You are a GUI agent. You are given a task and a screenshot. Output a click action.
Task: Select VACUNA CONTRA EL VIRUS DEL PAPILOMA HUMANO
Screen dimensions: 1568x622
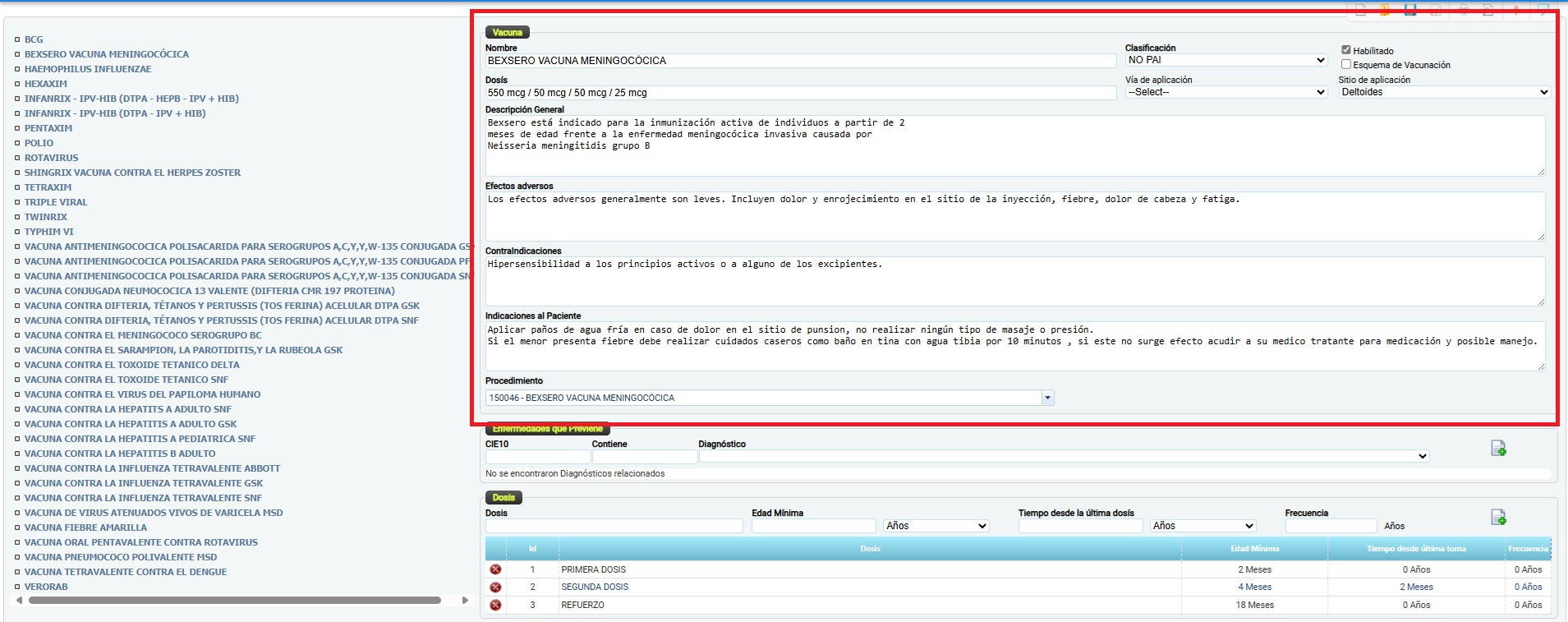point(142,394)
